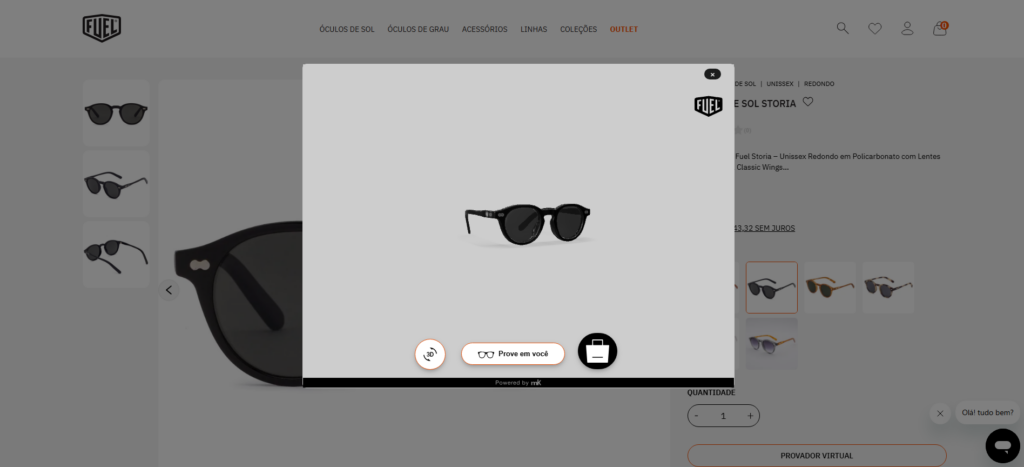1024x467 pixels.
Task: Expand the Coleções menu
Action: (x=578, y=29)
